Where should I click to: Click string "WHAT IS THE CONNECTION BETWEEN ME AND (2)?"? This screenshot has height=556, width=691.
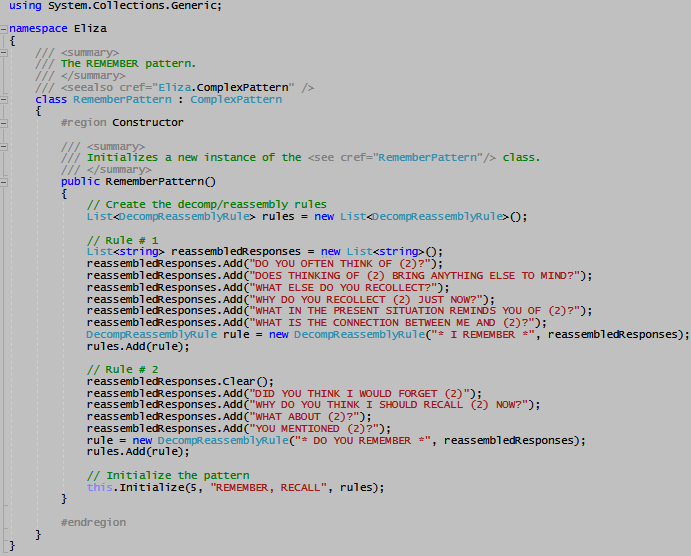392,322
